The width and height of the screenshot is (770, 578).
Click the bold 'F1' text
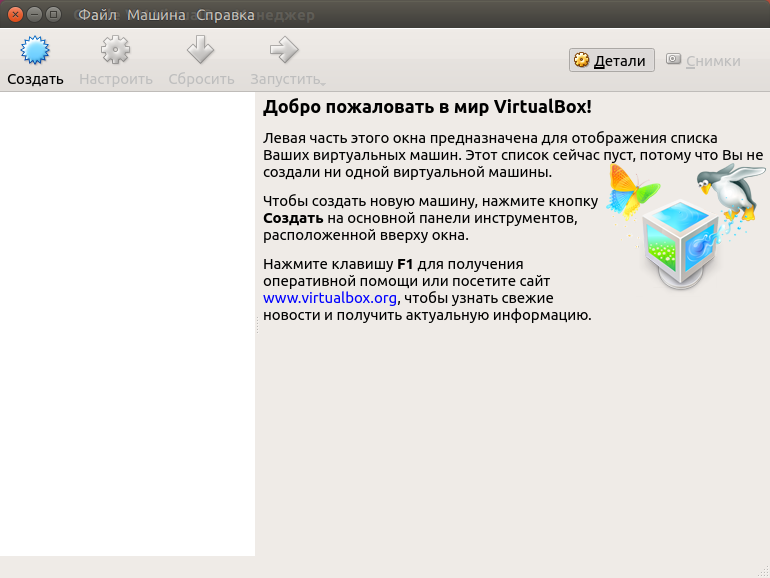click(x=405, y=264)
